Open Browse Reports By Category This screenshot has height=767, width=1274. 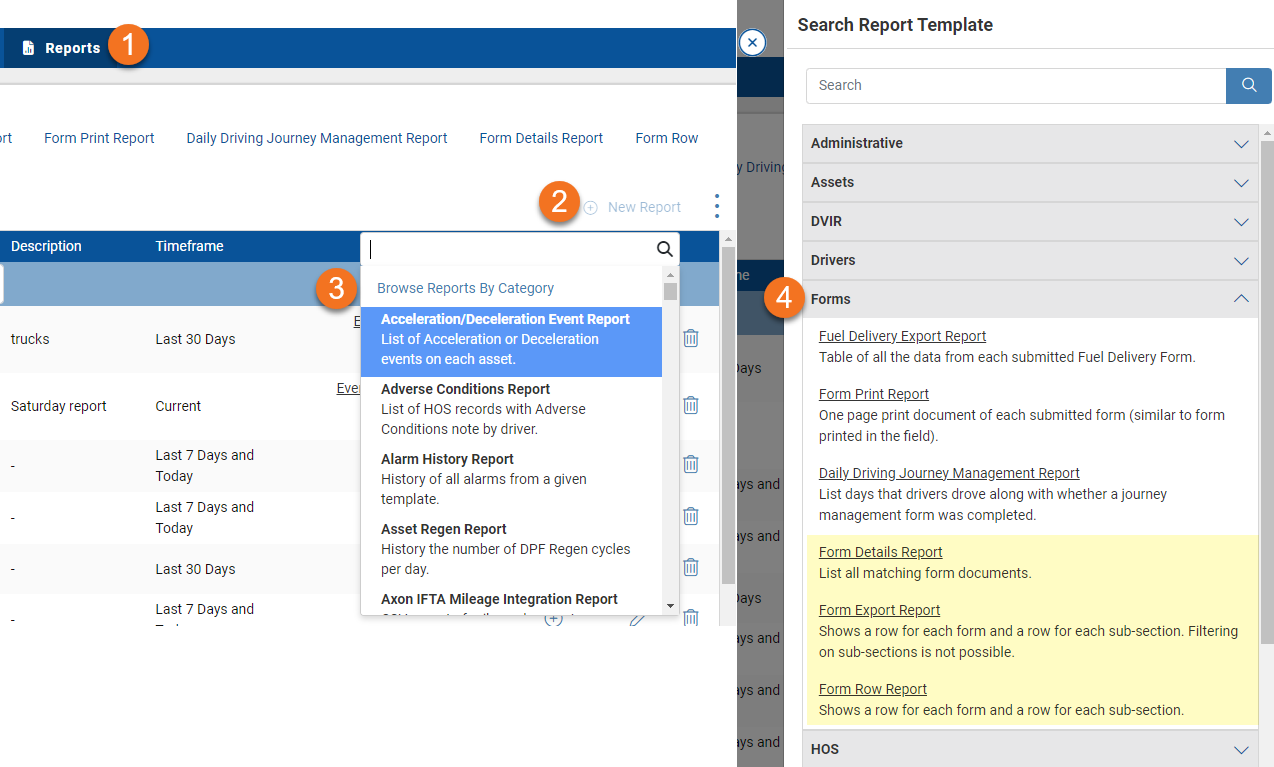point(466,287)
